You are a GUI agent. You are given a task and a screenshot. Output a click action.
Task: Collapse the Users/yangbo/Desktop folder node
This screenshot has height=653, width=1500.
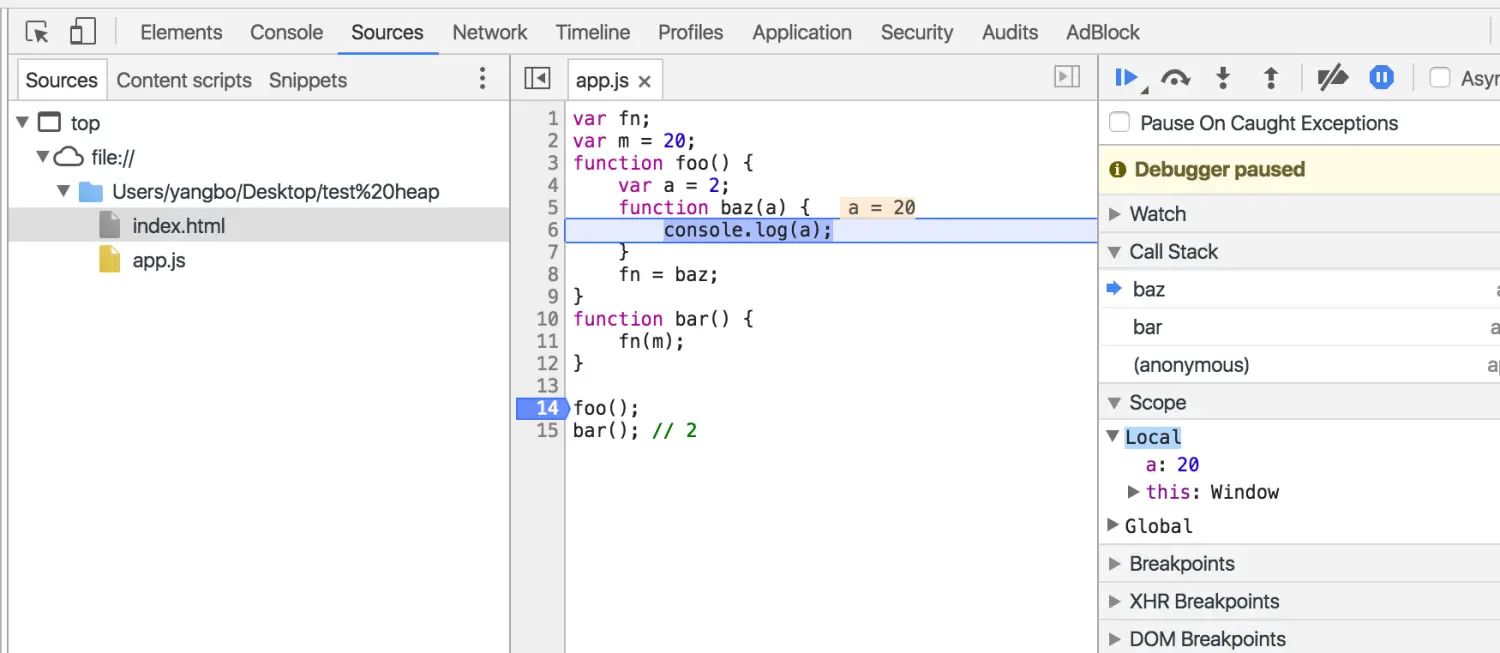[64, 191]
